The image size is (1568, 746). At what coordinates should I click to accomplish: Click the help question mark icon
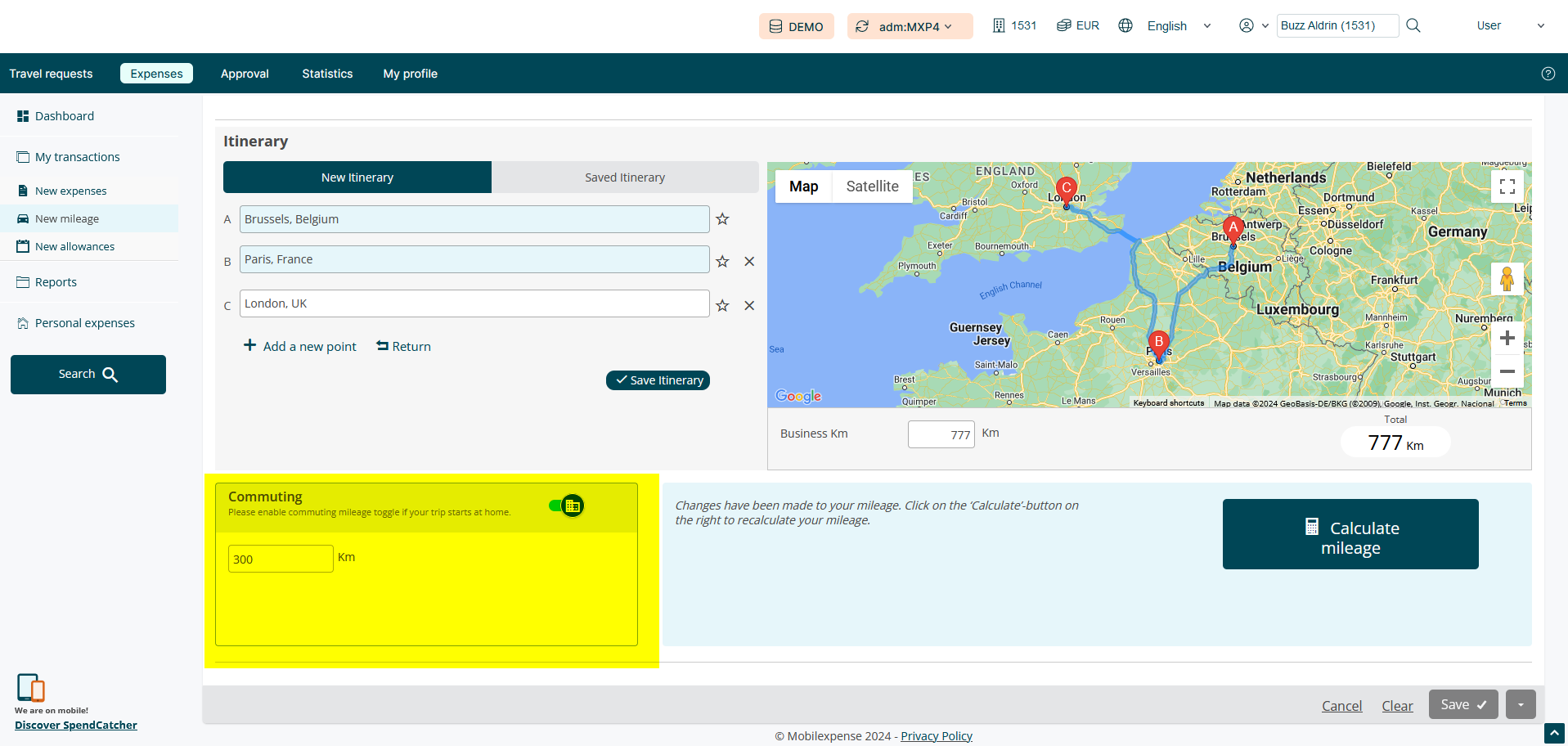[1548, 74]
